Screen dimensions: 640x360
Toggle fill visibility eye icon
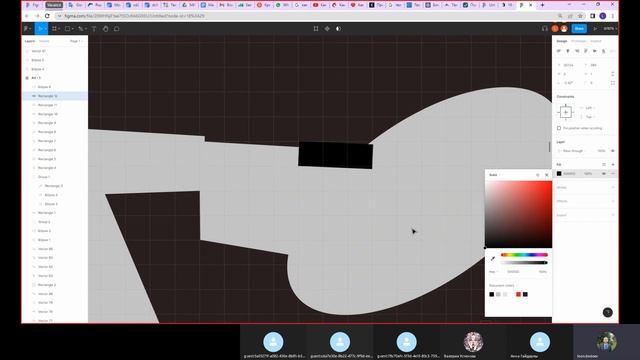click(604, 173)
